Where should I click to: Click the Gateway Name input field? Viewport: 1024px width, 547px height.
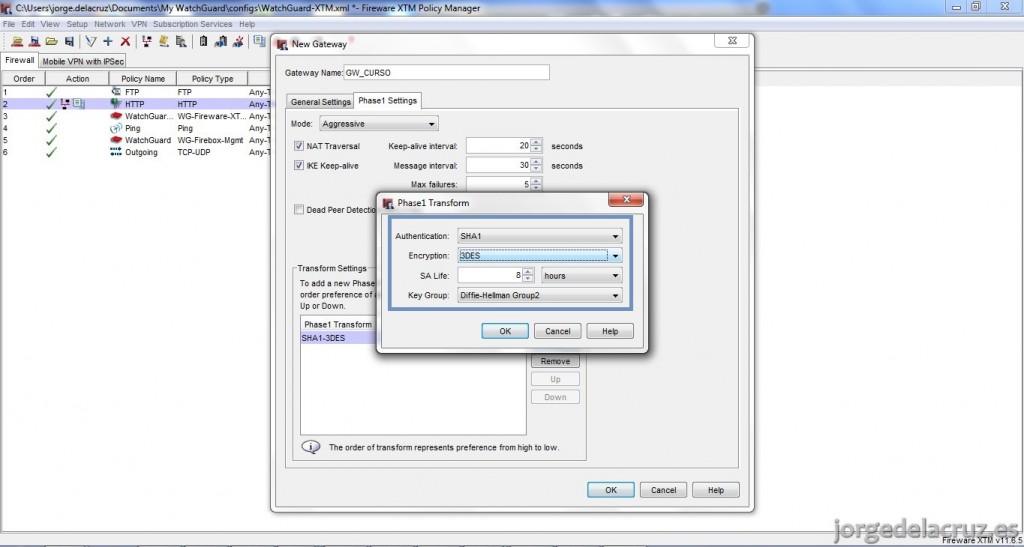pyautogui.click(x=446, y=72)
